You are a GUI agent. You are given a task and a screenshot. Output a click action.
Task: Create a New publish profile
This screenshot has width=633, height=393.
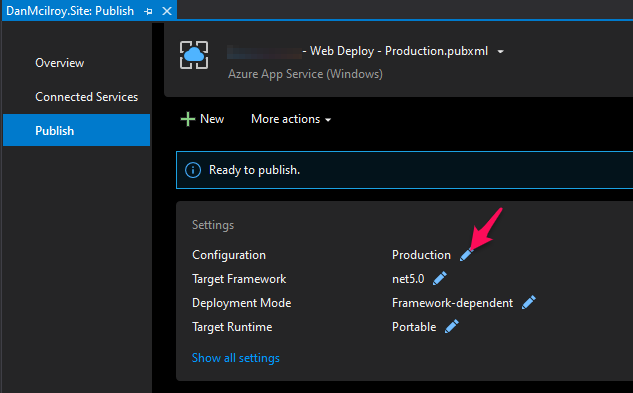(x=202, y=119)
